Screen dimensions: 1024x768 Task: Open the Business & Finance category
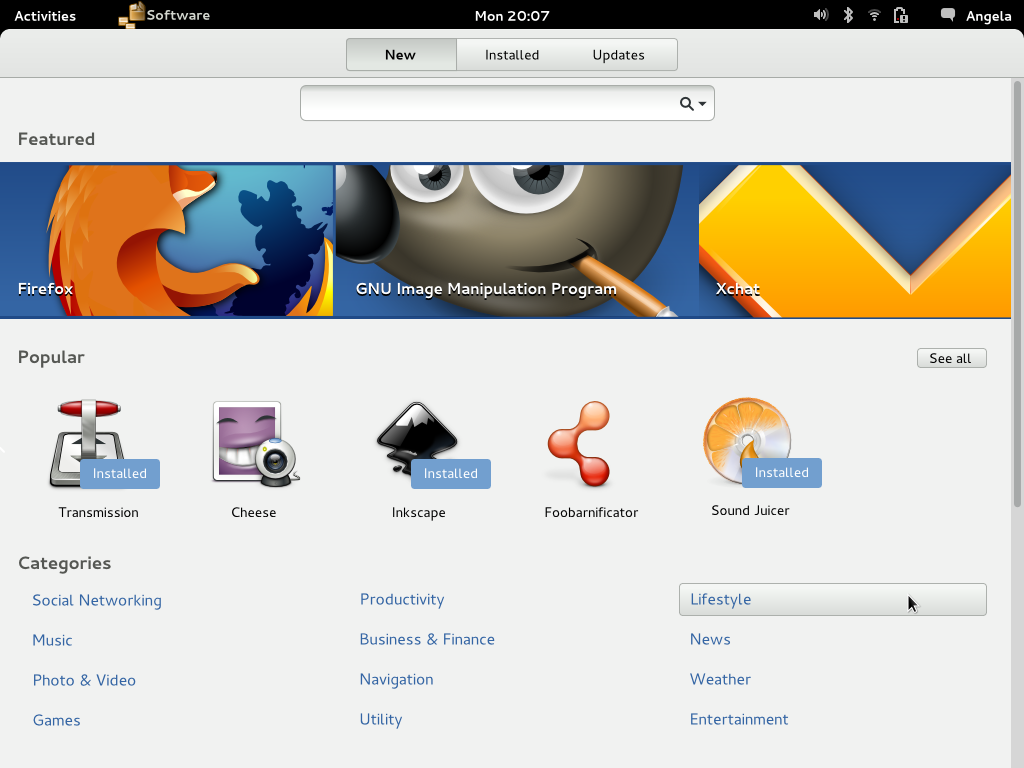427,639
